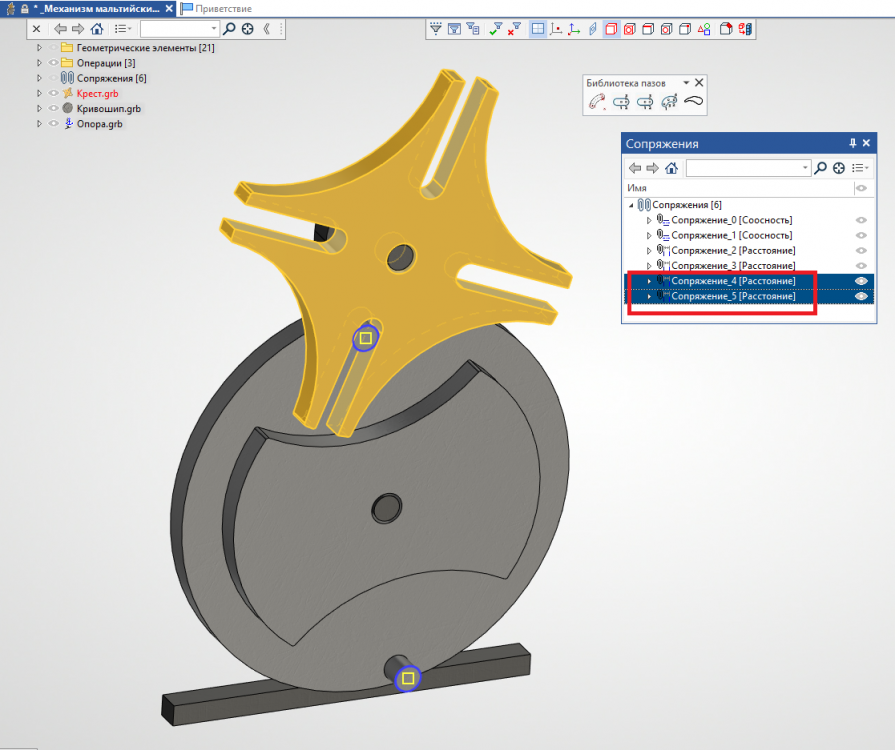895x750 pixels.
Task: Toggle visibility eye of Сопряжение_4
Action: tap(860, 281)
